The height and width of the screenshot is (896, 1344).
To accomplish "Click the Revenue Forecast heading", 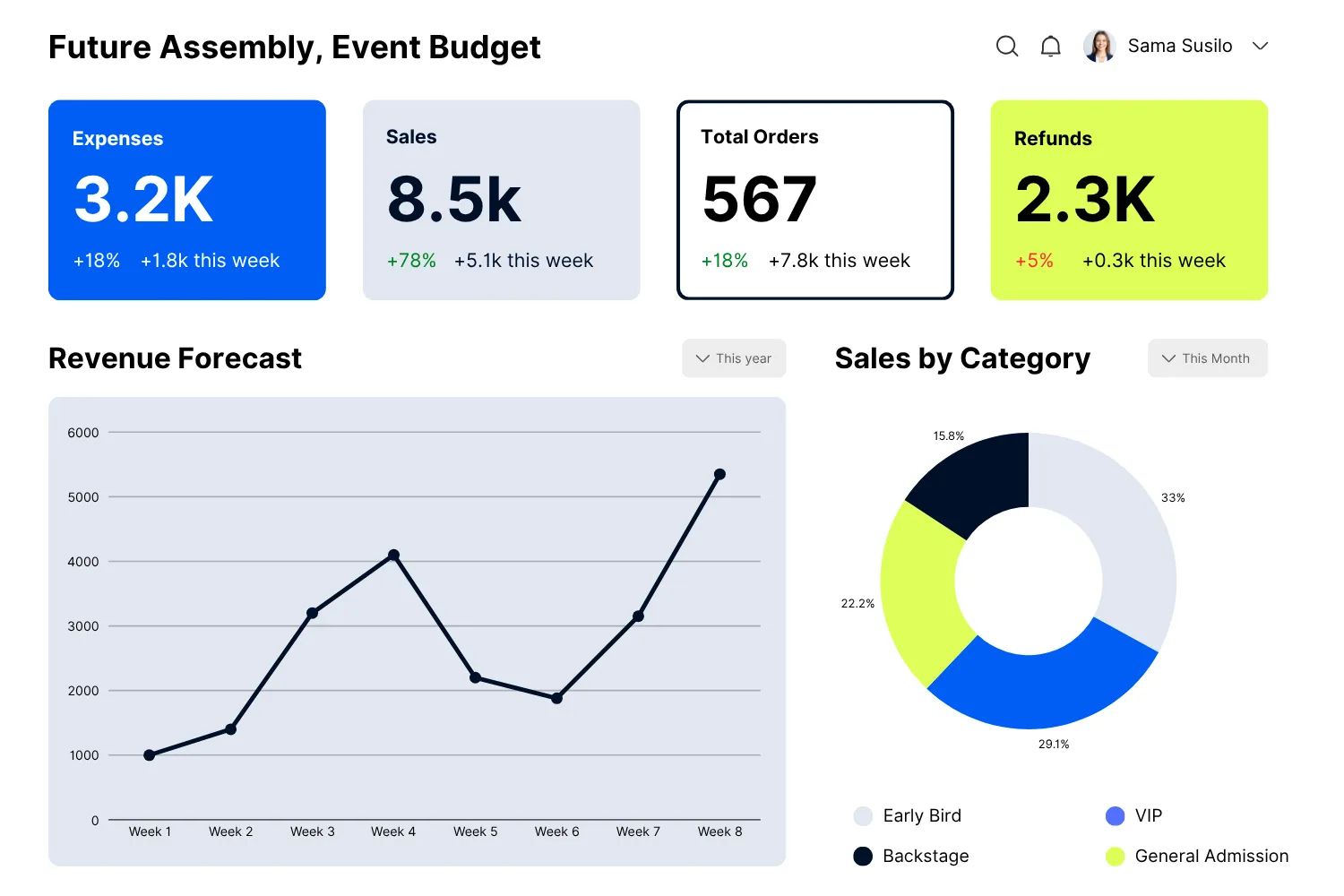I will pos(175,358).
